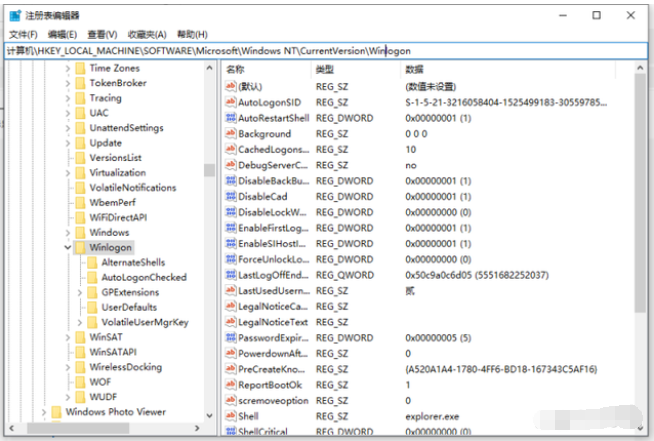Expand the GPExtensions subkey
654x441 pixels.
point(79,292)
